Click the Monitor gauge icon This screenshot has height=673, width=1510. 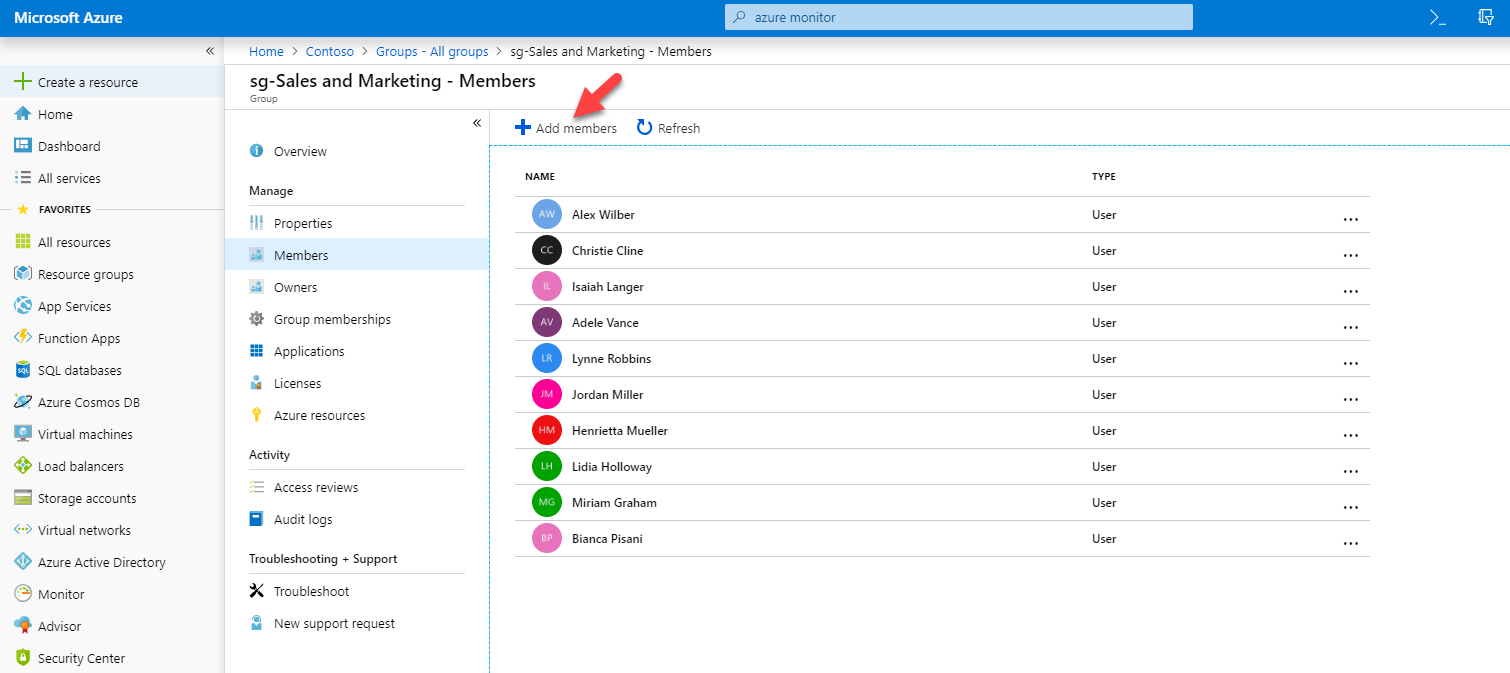pos(23,594)
